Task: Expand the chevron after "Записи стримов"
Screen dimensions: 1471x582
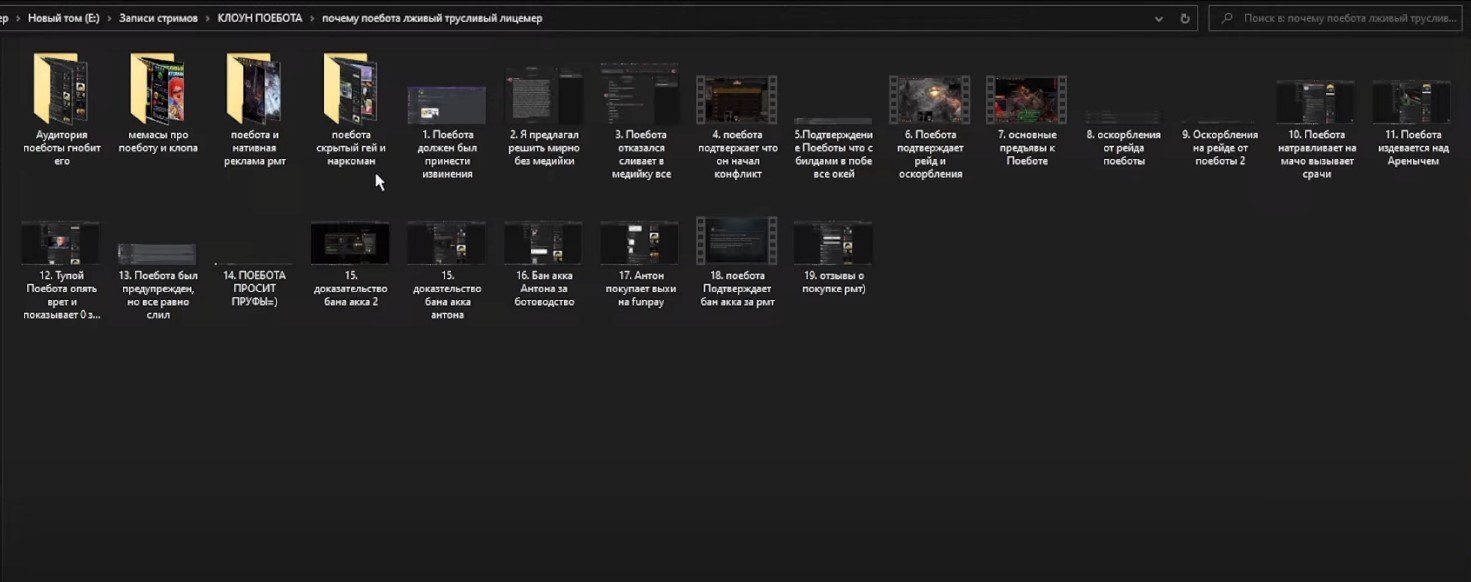Action: 207,18
